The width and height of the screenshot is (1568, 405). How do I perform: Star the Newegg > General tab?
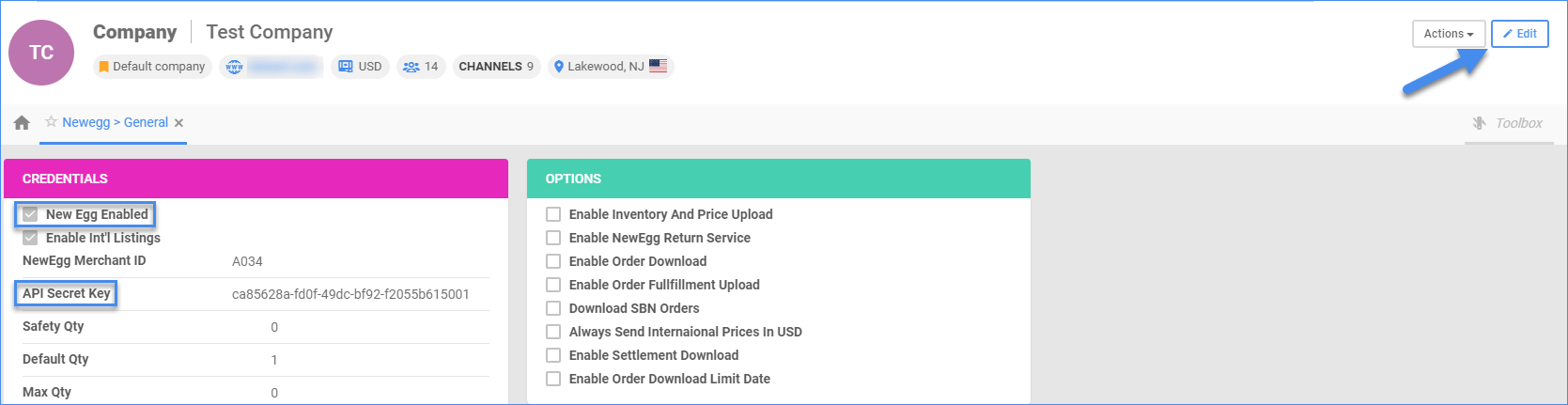pos(52,122)
